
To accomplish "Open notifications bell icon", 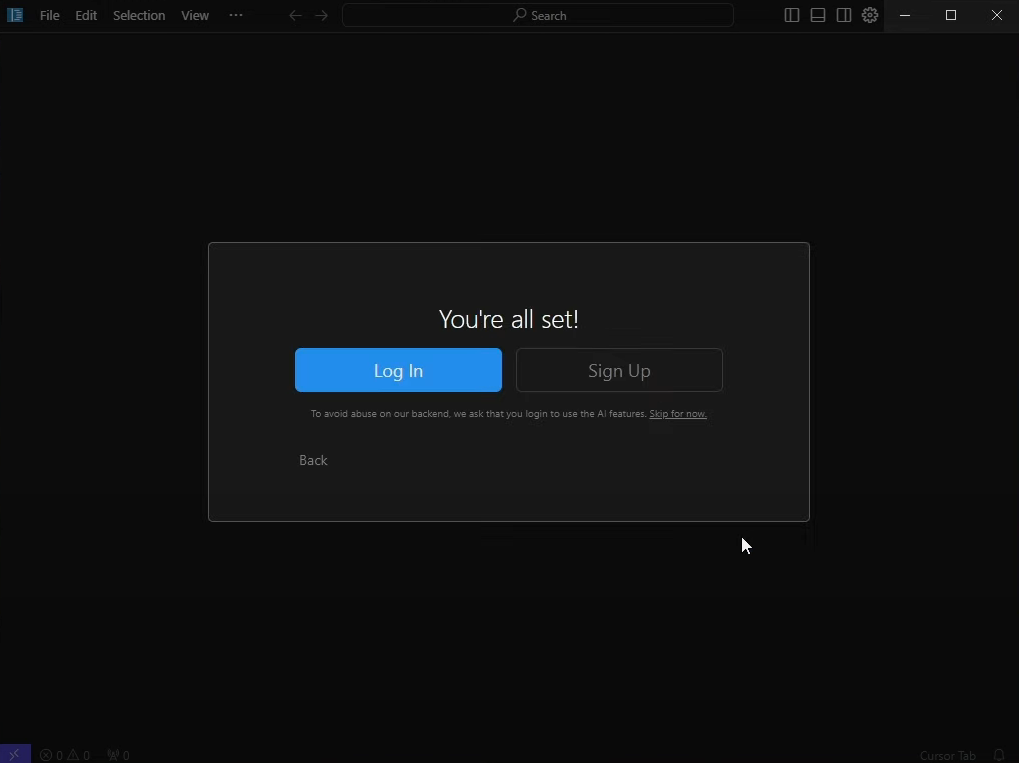I will [999, 755].
